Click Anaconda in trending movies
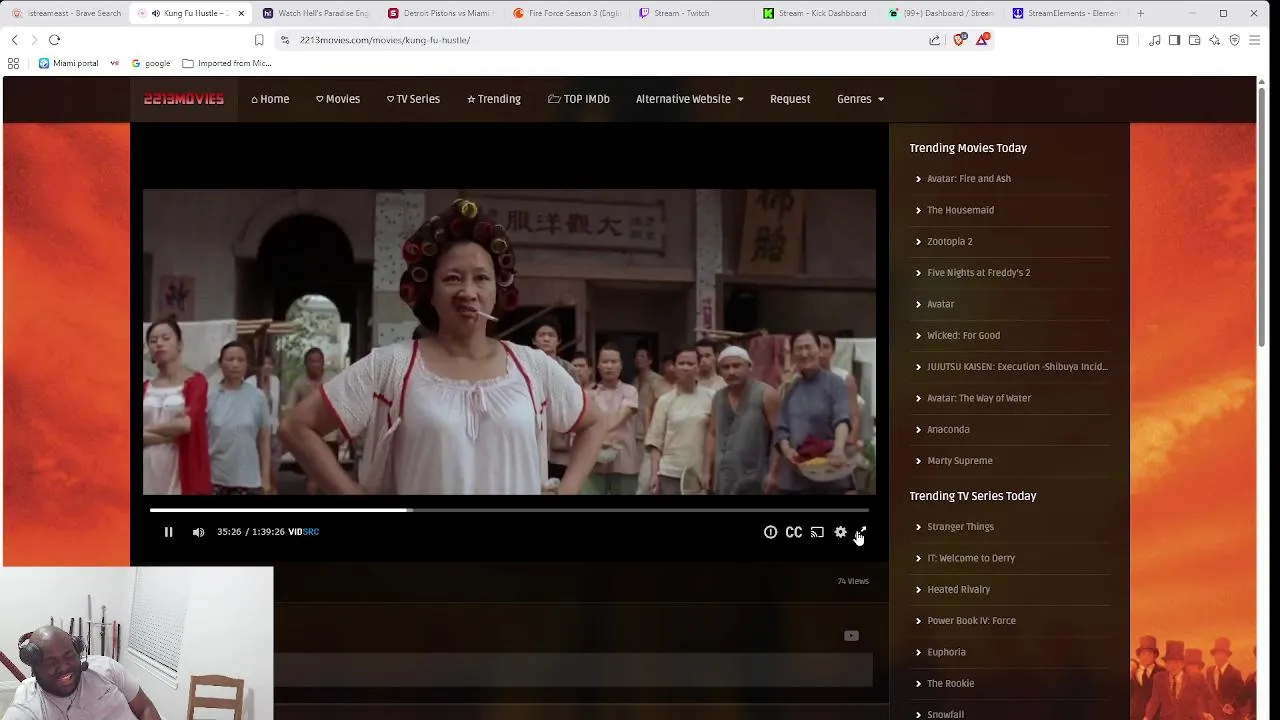Screen dimensions: 1280x720 pos(948,429)
